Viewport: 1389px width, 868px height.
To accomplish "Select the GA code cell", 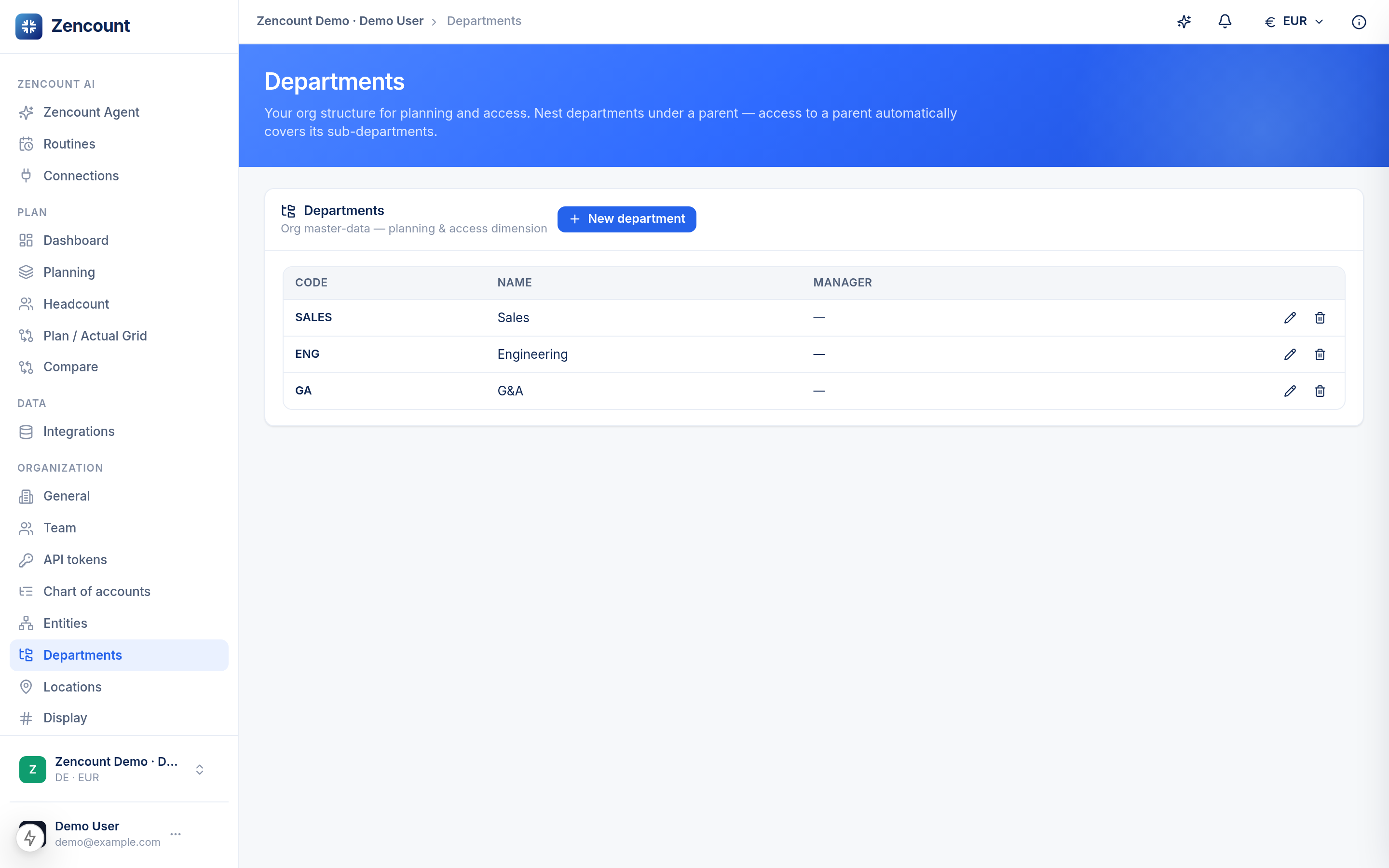I will (303, 391).
